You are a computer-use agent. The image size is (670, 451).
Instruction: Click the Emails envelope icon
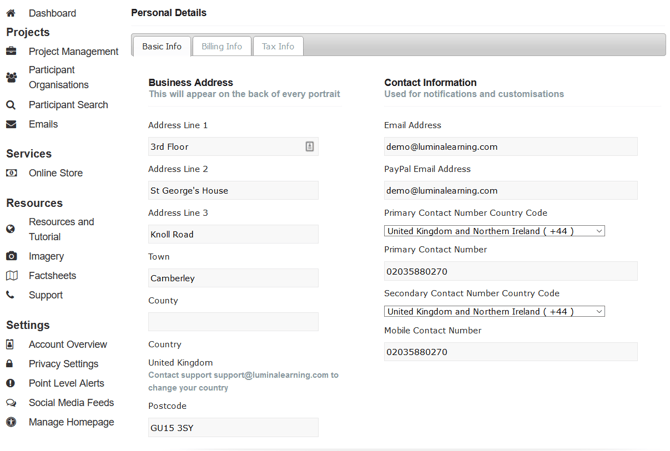pos(11,124)
